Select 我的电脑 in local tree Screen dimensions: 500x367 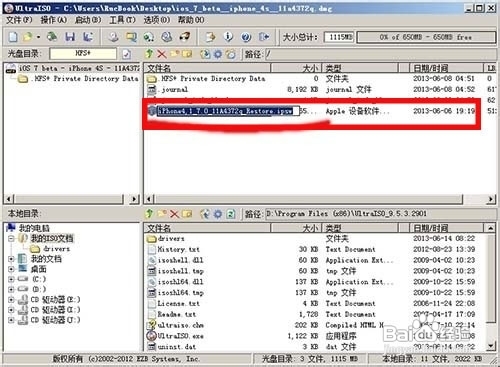click(34, 228)
